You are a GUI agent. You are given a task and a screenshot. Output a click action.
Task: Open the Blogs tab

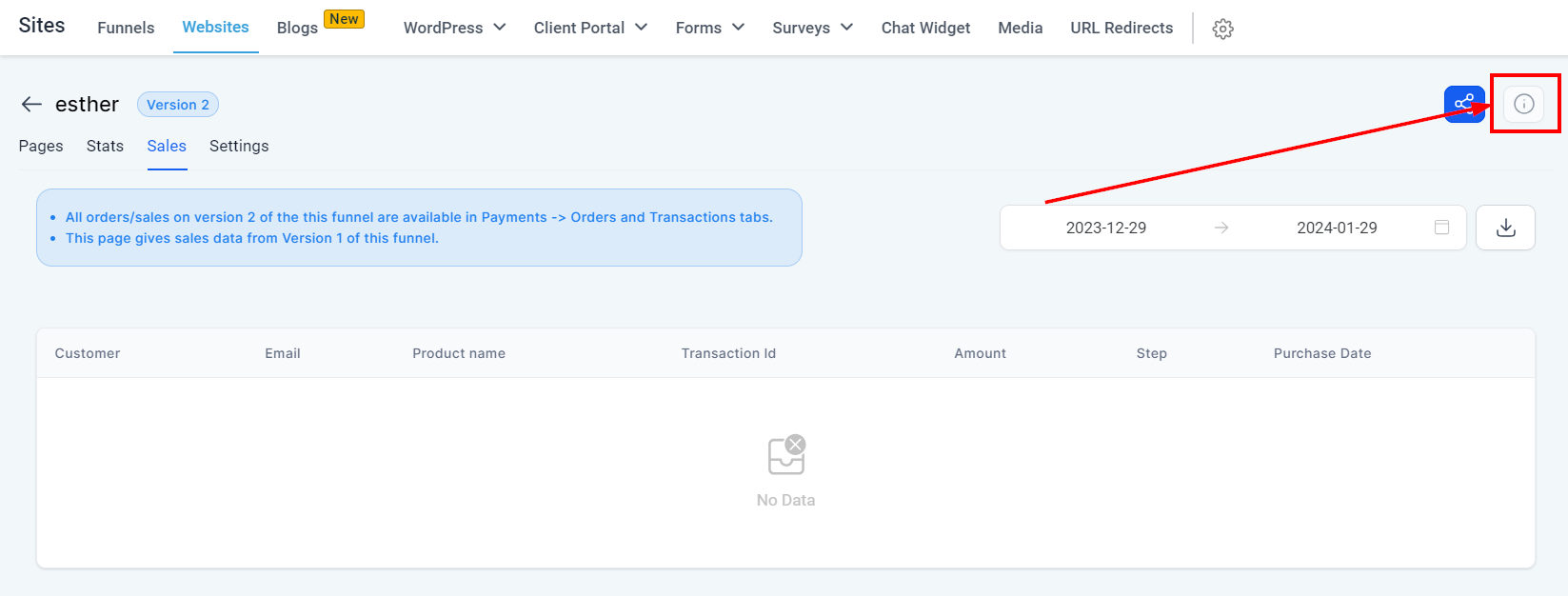(x=297, y=28)
